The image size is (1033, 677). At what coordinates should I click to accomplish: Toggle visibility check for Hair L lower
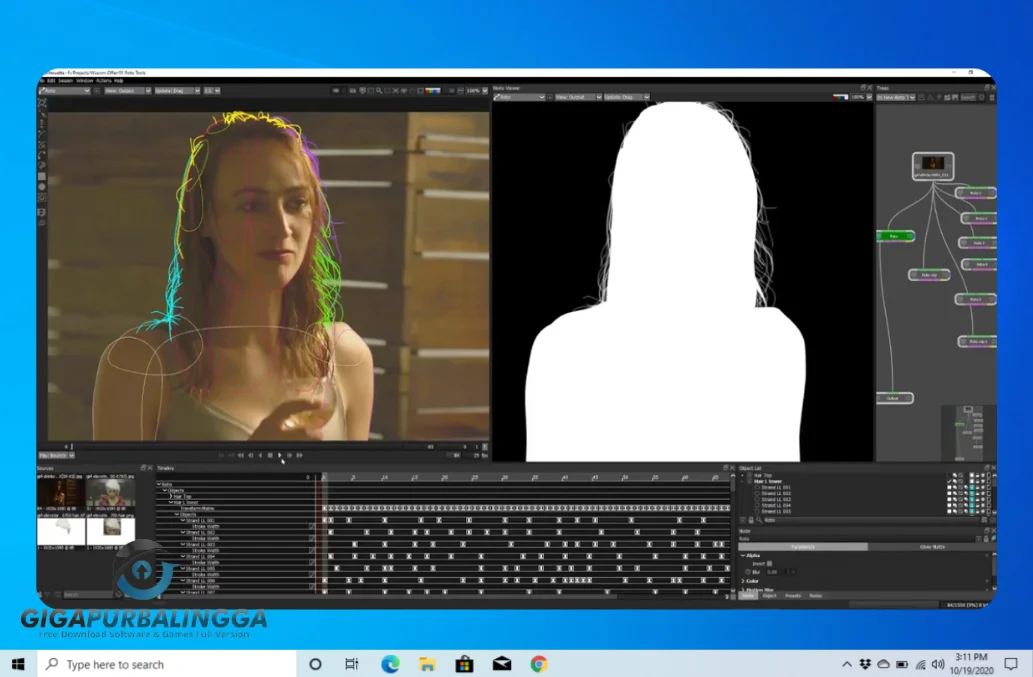949,481
